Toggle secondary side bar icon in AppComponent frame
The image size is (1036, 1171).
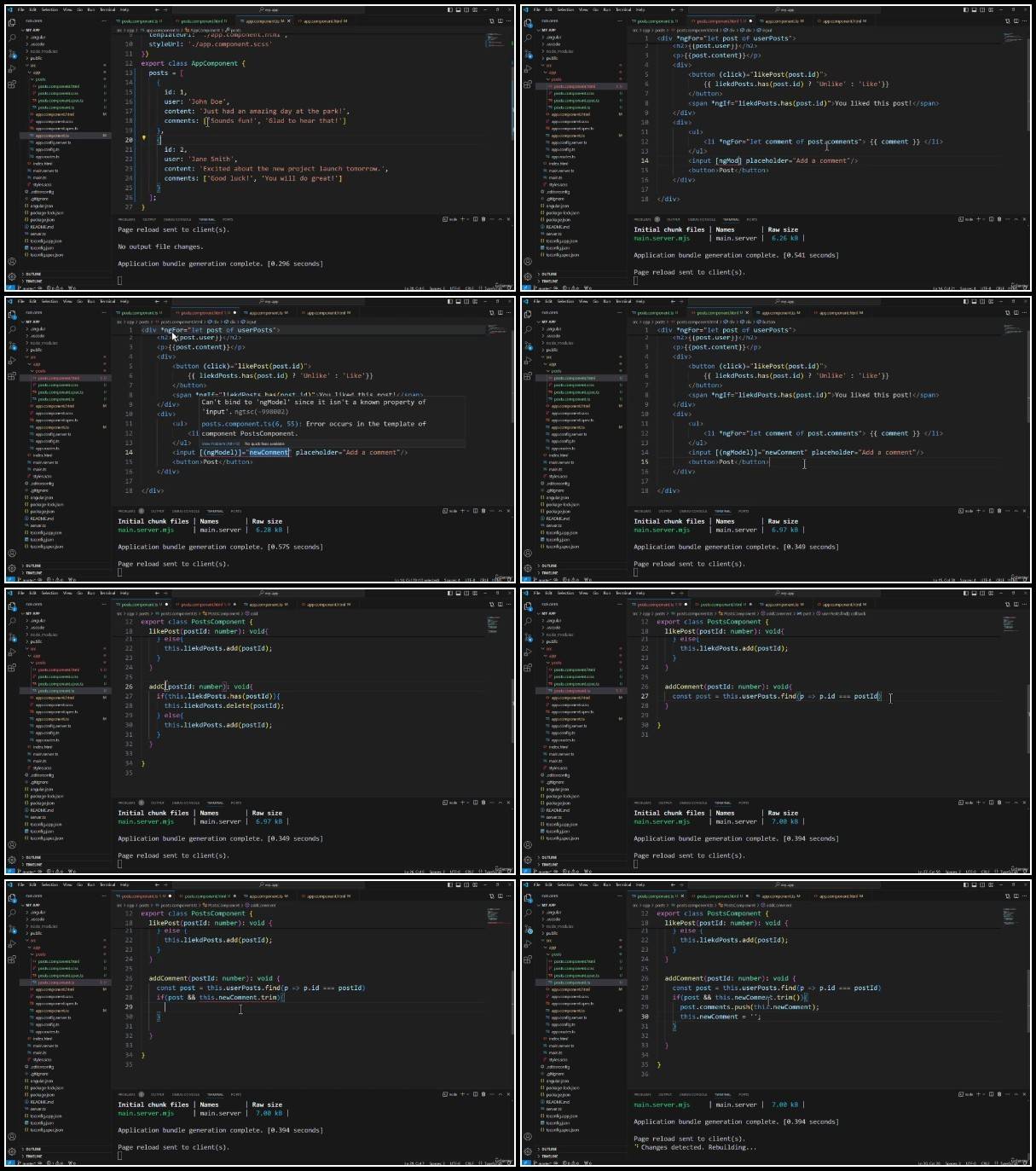pos(466,9)
